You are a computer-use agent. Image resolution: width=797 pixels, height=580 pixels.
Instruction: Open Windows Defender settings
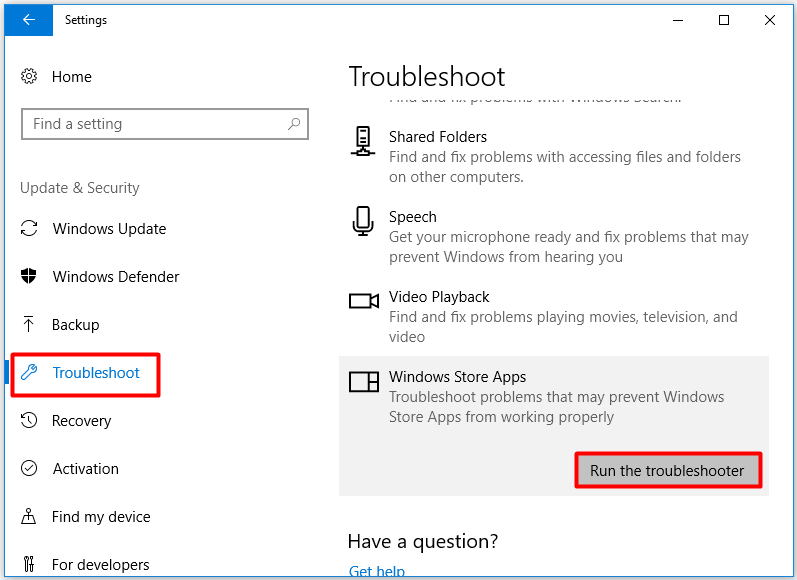(x=116, y=277)
